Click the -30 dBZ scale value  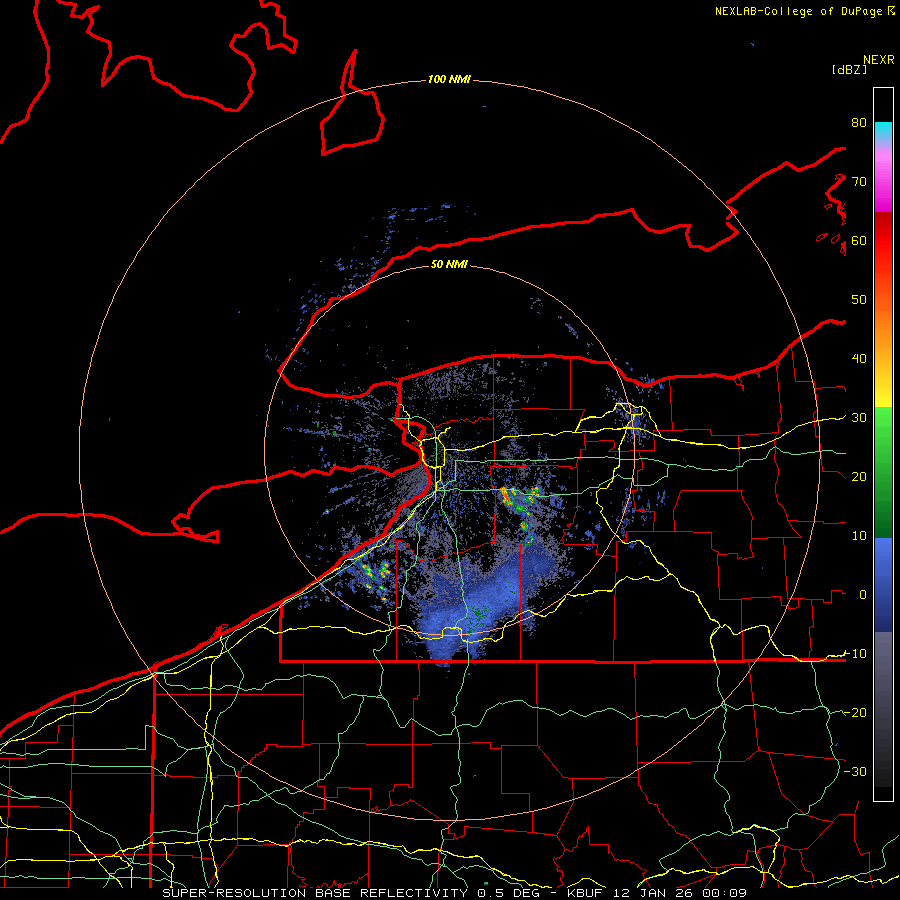click(x=855, y=771)
